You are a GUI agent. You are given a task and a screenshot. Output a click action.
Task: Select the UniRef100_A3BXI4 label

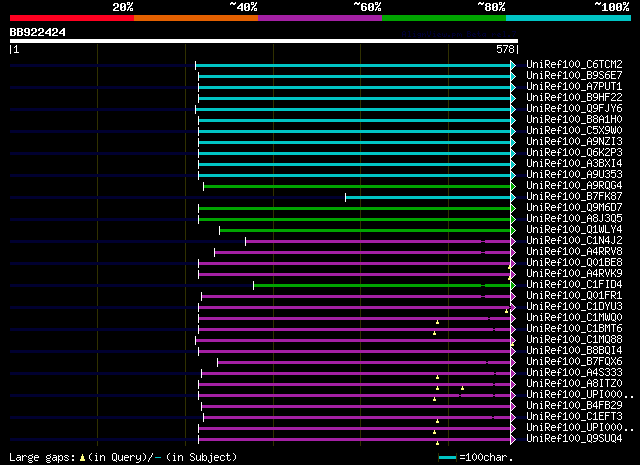(x=574, y=164)
